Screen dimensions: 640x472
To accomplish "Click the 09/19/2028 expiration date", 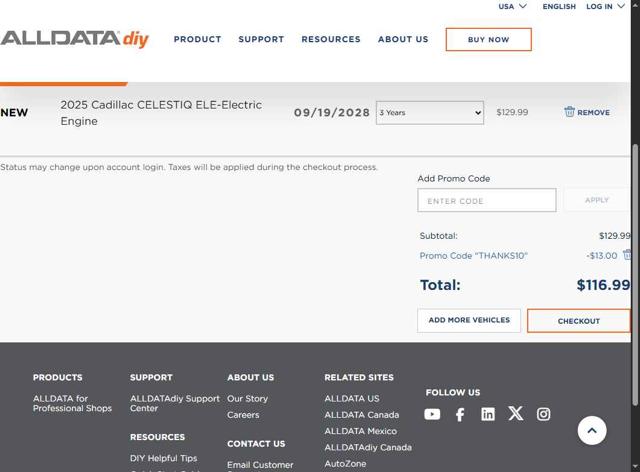I will pos(332,113).
